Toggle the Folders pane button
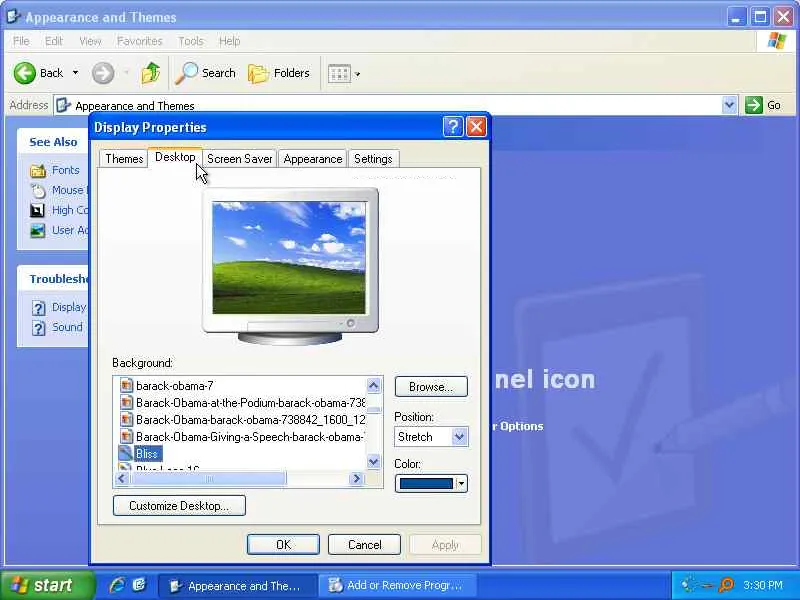This screenshot has width=800, height=600. [x=279, y=73]
